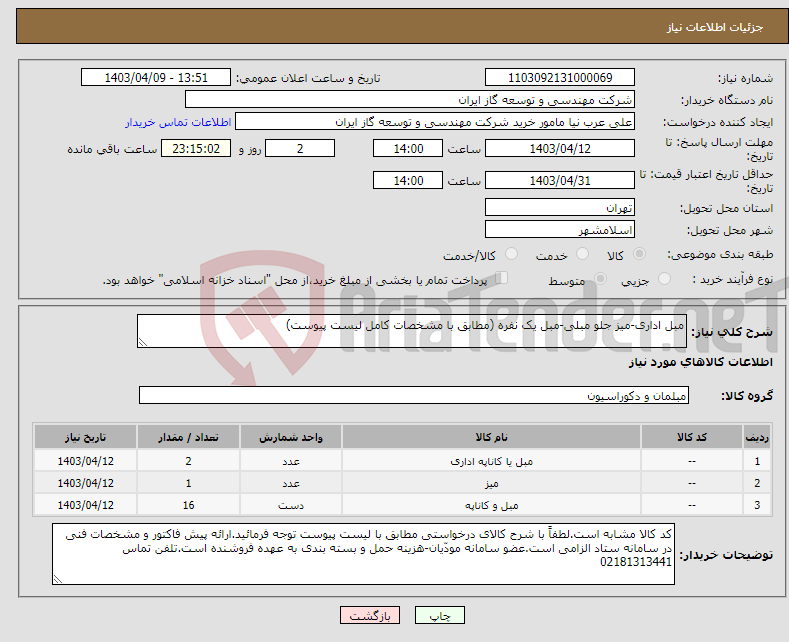Select the مبل و کاناپه item name cell
Screen dimensions: 789x642
click(x=491, y=505)
